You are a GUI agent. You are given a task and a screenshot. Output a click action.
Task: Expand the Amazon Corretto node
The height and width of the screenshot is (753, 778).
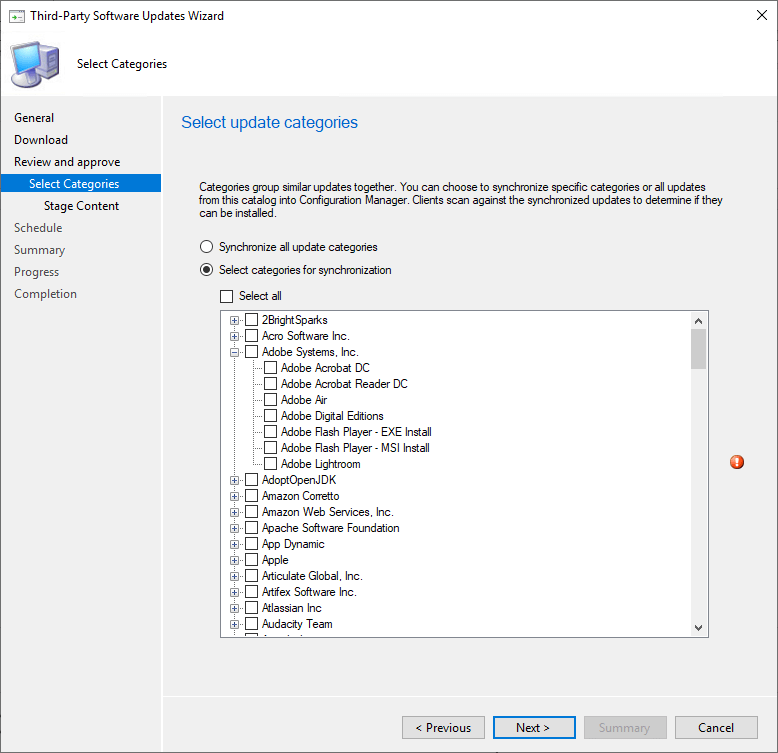234,497
